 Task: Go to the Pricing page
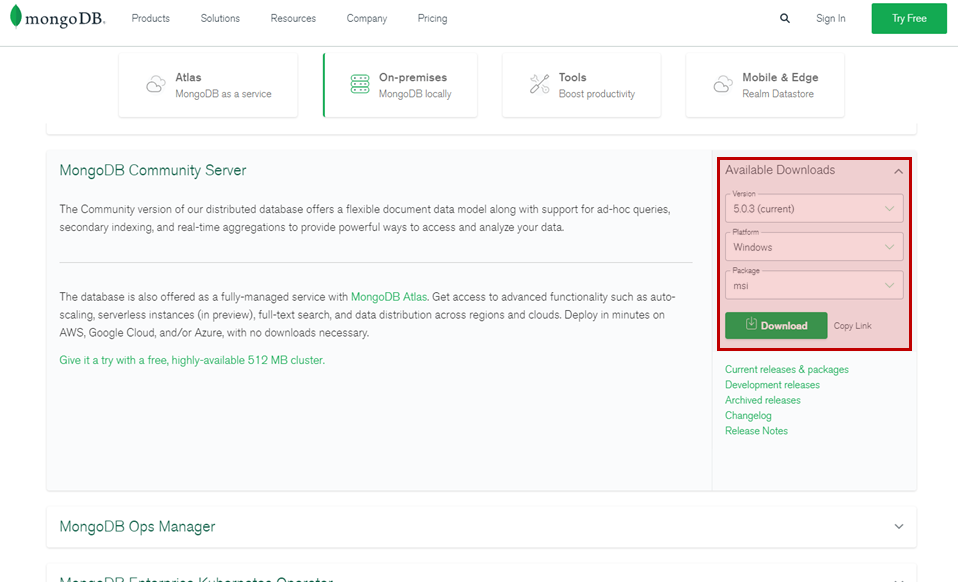pos(433,18)
